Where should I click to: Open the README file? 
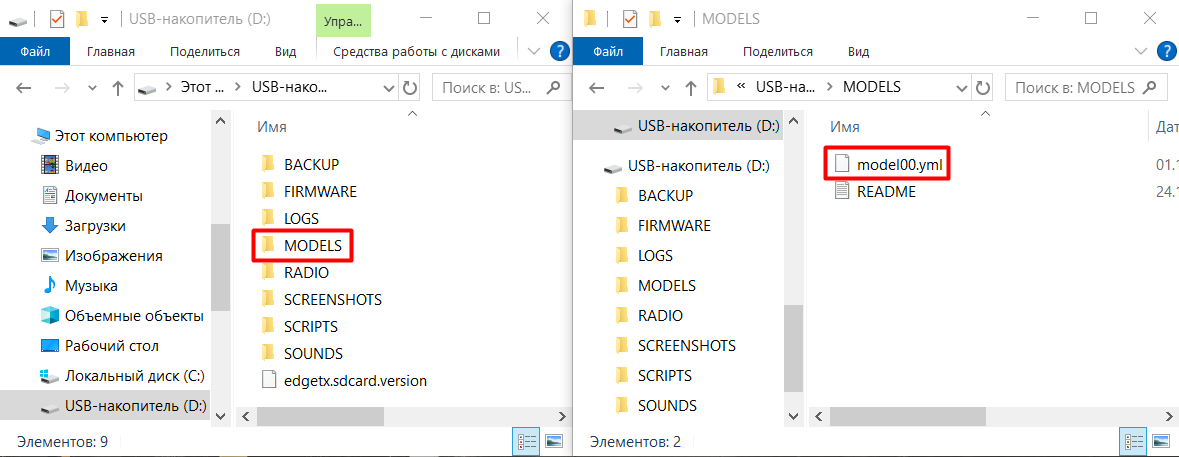885,192
